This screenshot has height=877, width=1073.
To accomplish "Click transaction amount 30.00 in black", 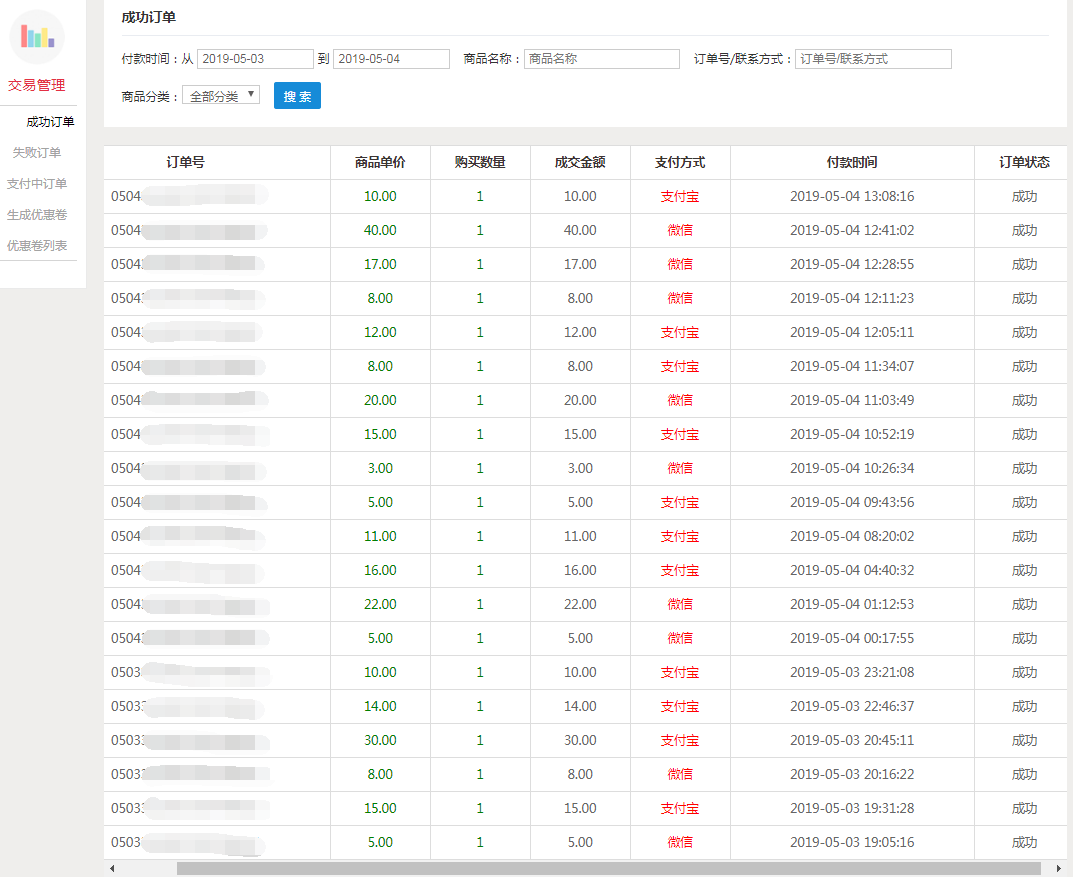I will click(580, 740).
